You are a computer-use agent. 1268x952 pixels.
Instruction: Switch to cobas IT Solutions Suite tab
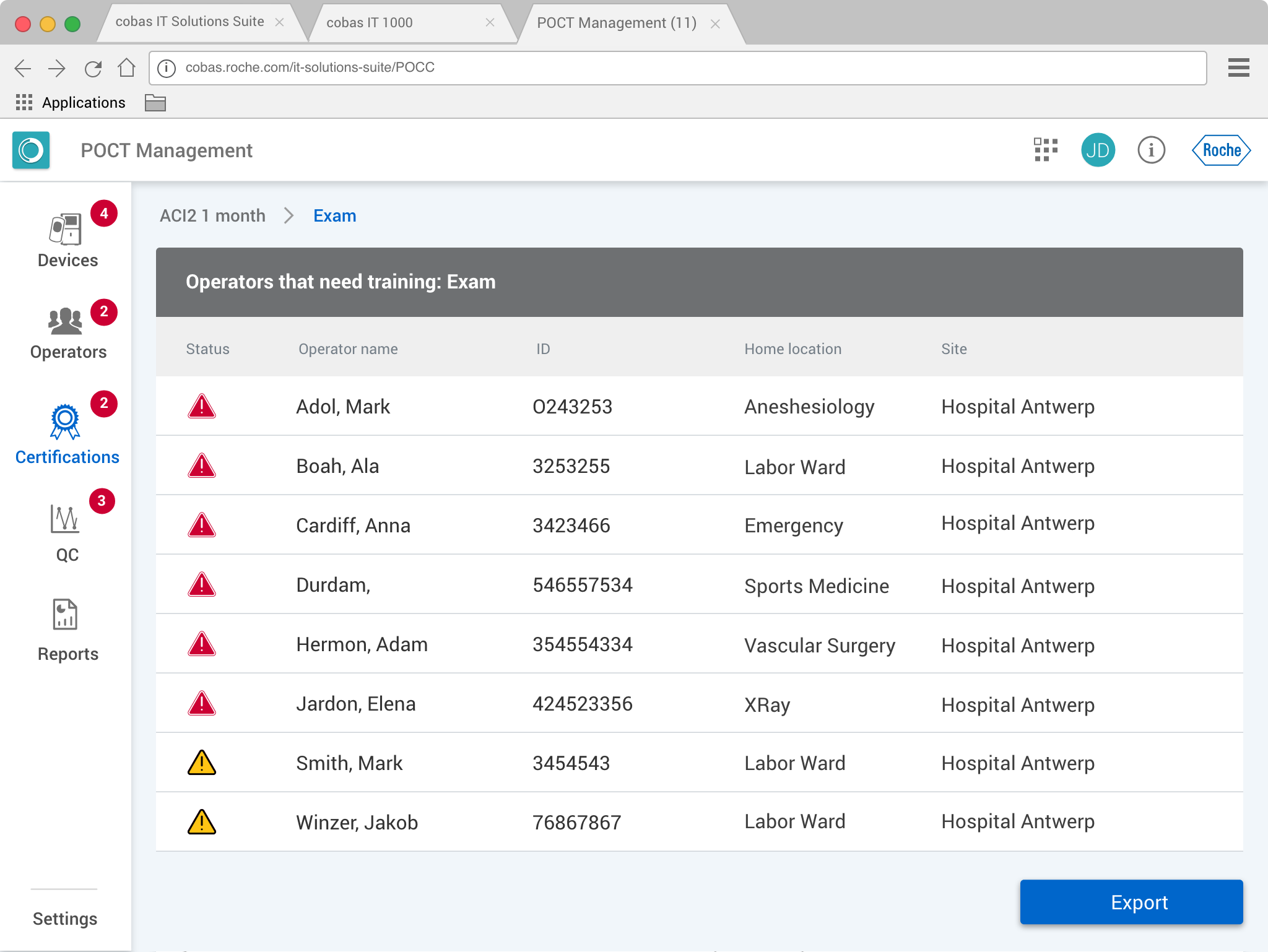tap(189, 22)
